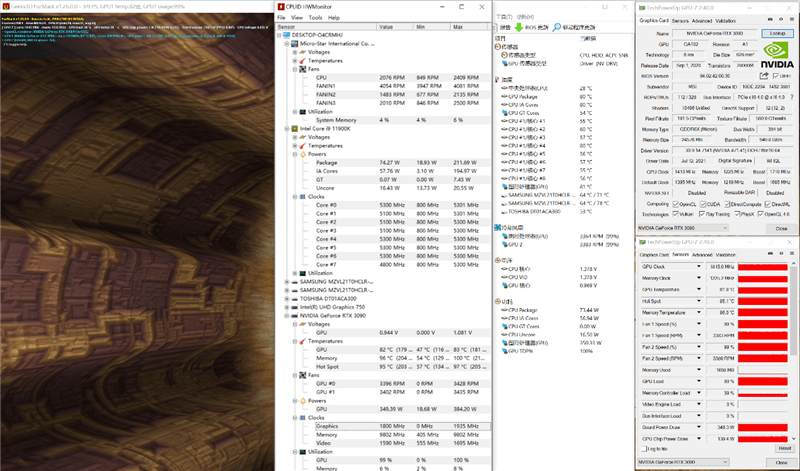Open GPU selector dropdown in lower GPU-Z window
800x471 pixels.
pos(683,462)
